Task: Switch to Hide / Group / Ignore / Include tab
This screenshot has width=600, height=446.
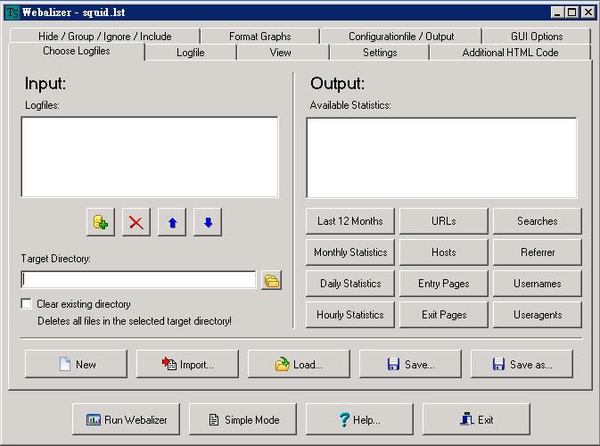Action: point(105,36)
